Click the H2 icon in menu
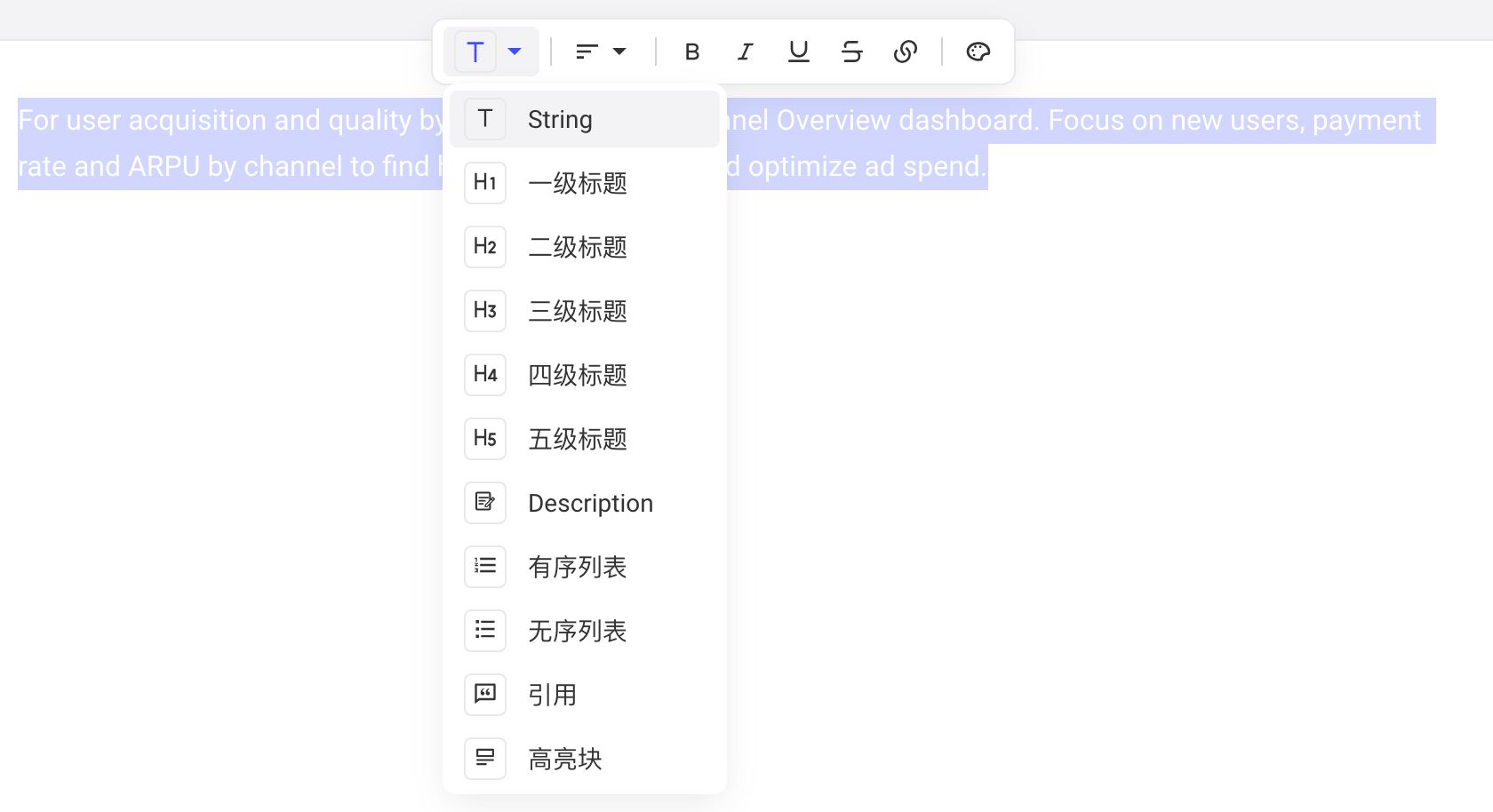The image size is (1493, 812). 485,247
